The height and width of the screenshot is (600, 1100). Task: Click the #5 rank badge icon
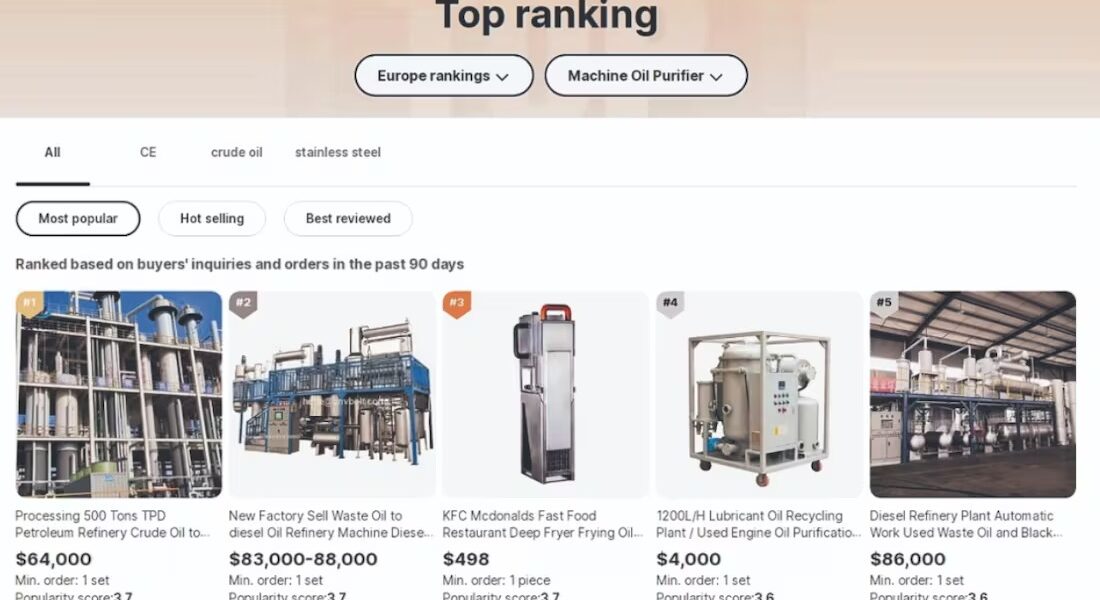[x=884, y=304]
